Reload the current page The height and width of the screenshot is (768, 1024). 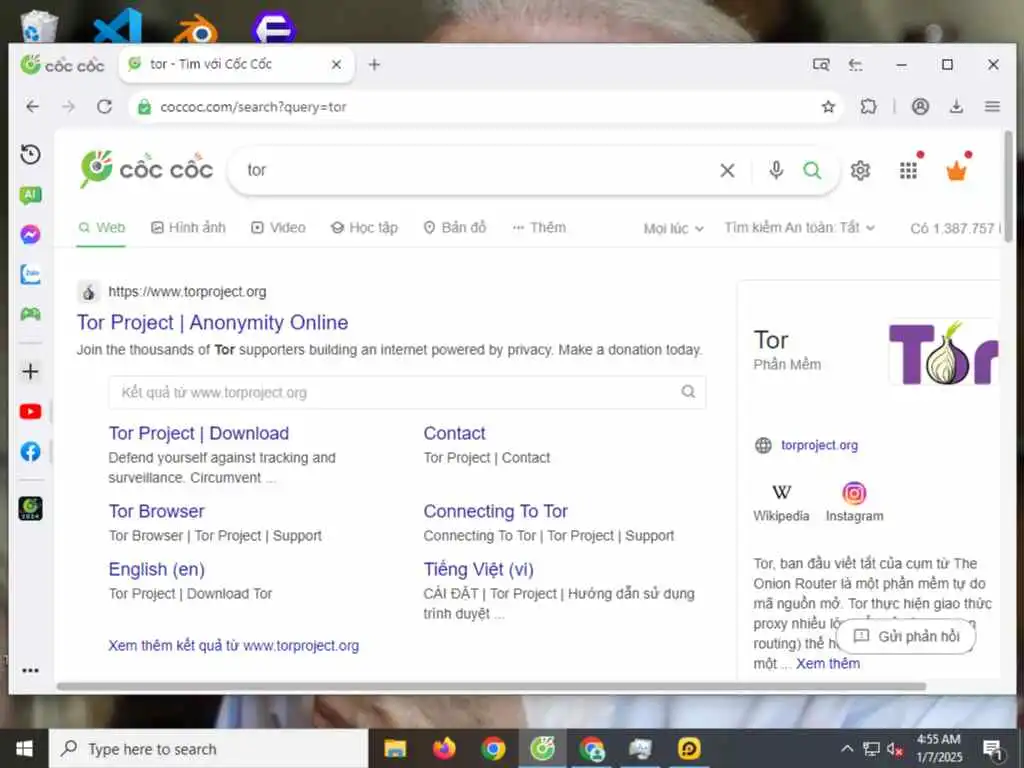[x=104, y=106]
